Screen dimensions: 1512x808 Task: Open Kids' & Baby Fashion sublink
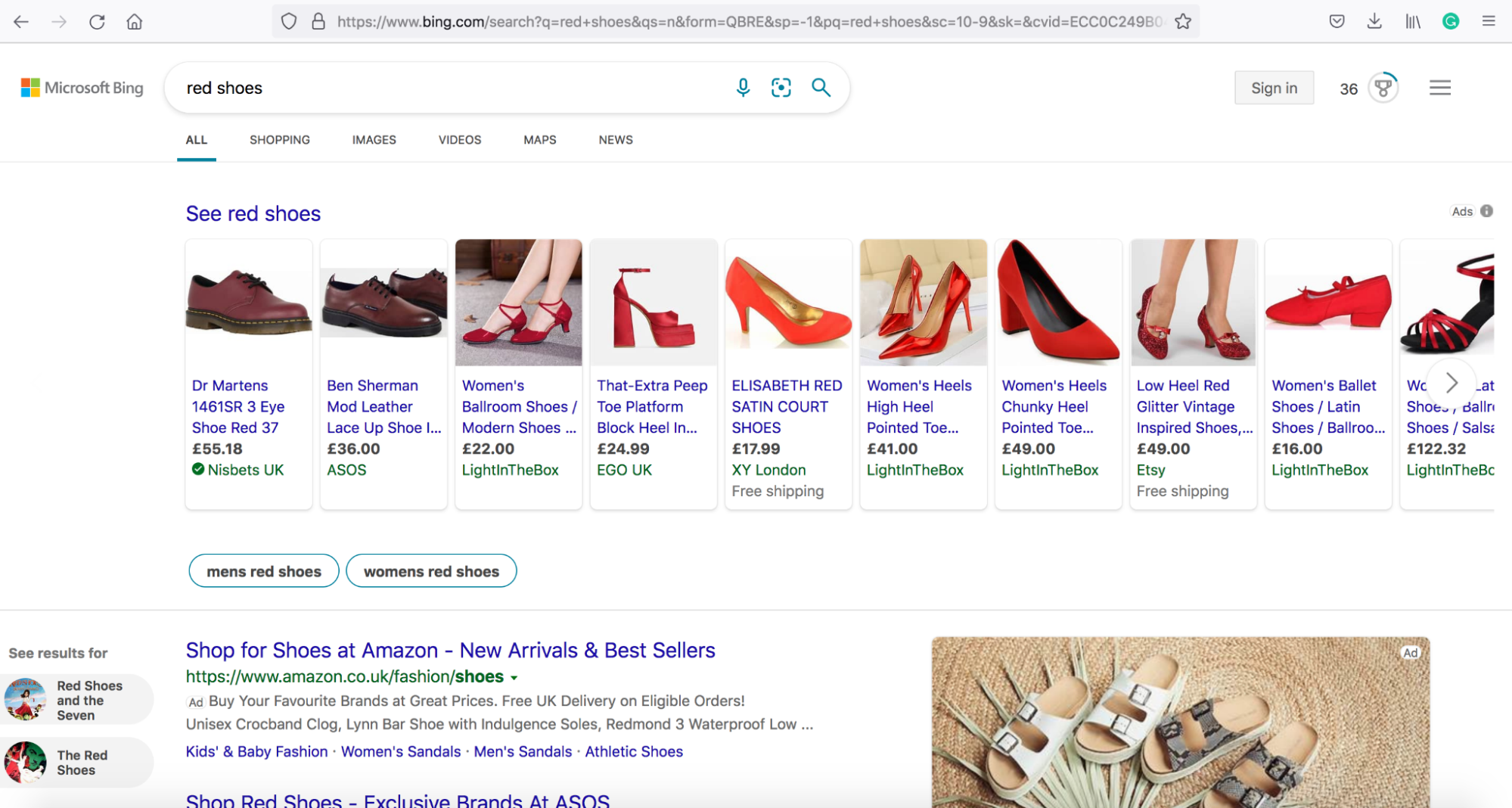256,752
